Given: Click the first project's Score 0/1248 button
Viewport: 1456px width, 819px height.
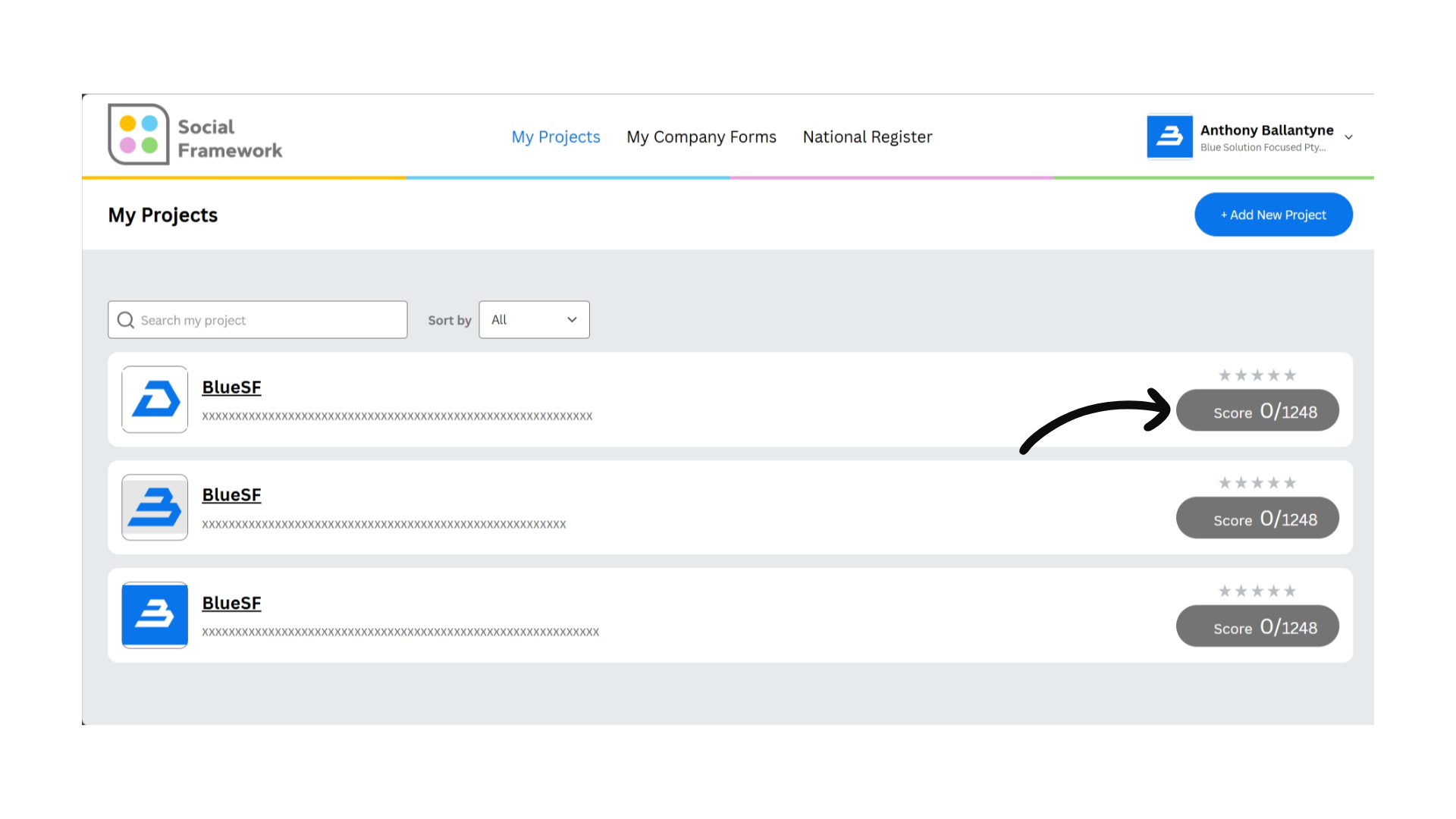Looking at the screenshot, I should (1257, 410).
